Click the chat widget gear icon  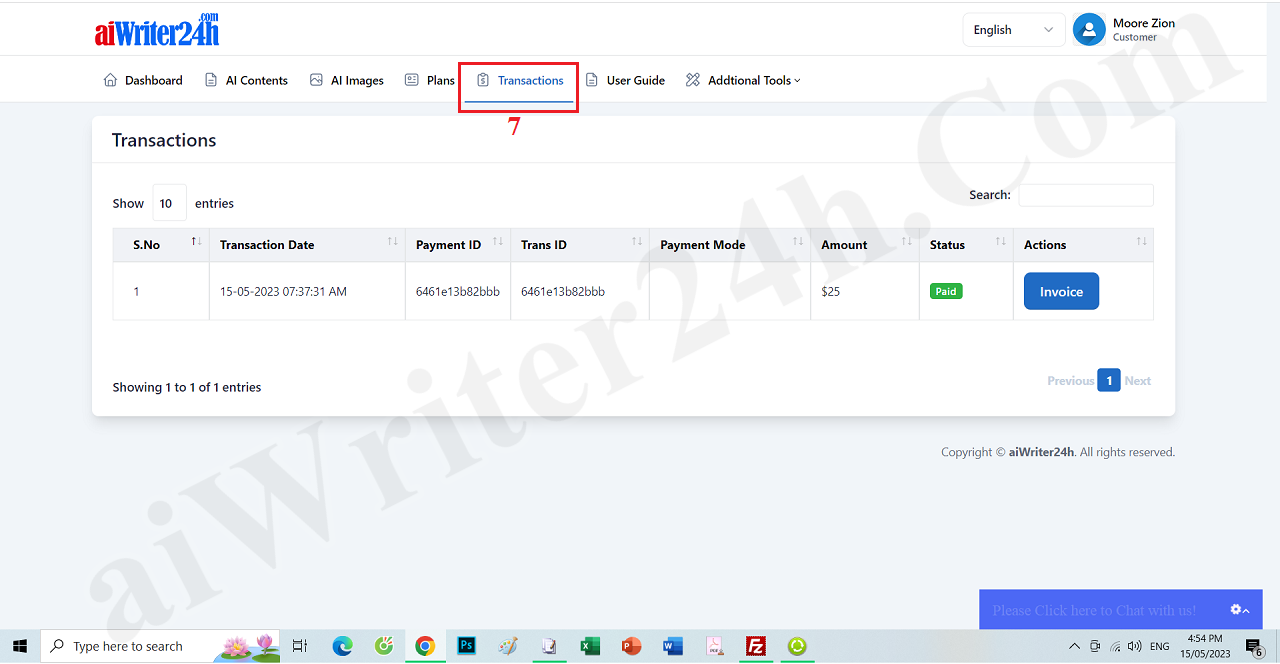click(1236, 609)
